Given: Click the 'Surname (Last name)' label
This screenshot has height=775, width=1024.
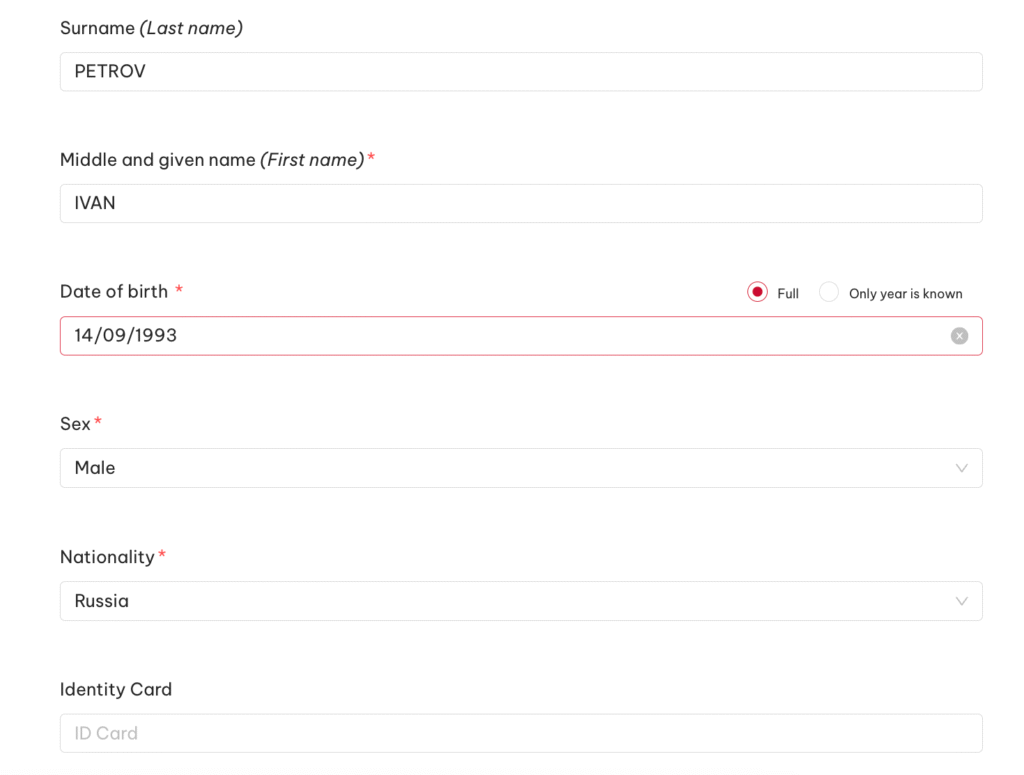Looking at the screenshot, I should (x=151, y=28).
